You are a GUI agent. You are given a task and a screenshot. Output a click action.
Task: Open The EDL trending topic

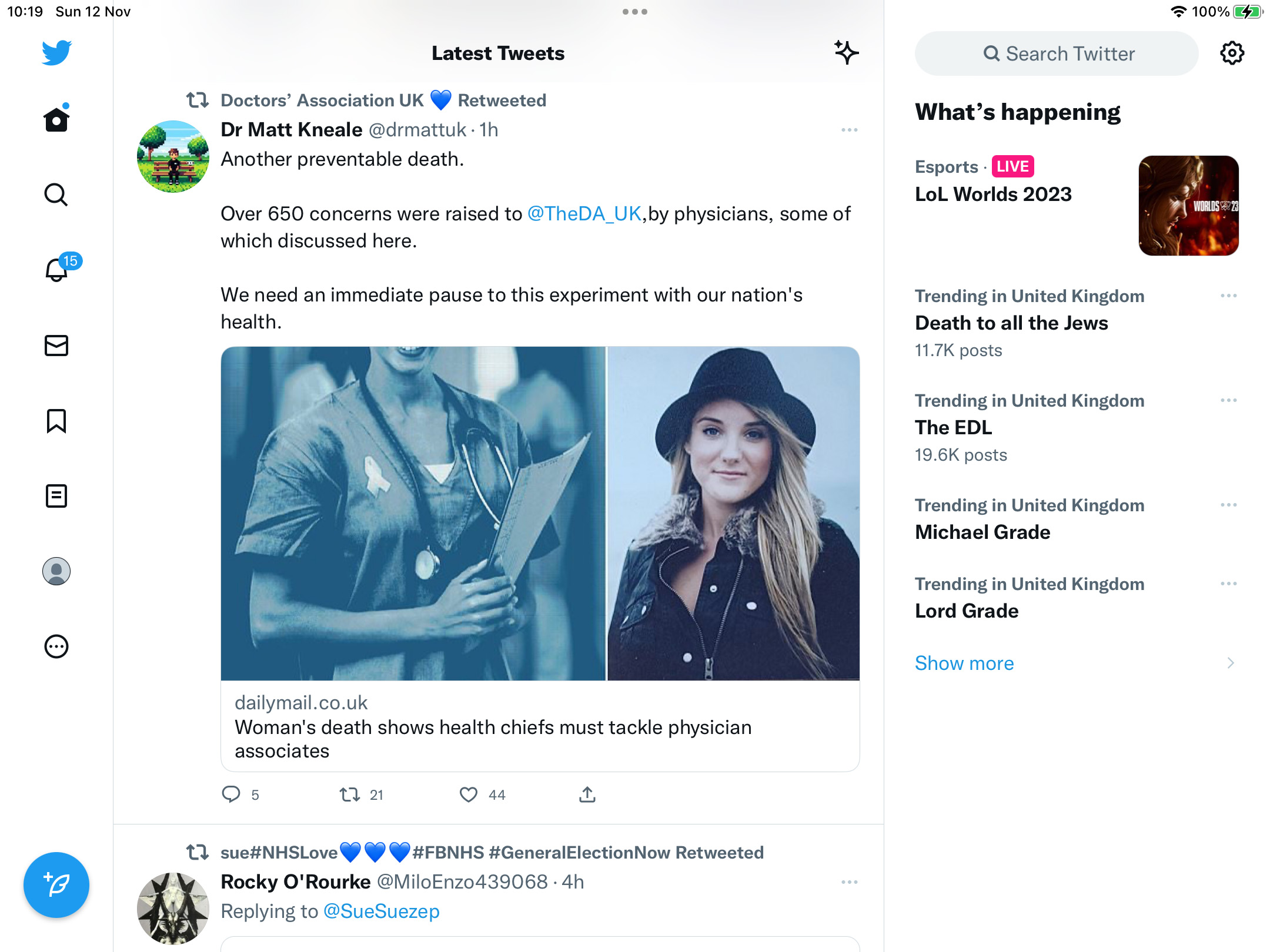[953, 428]
